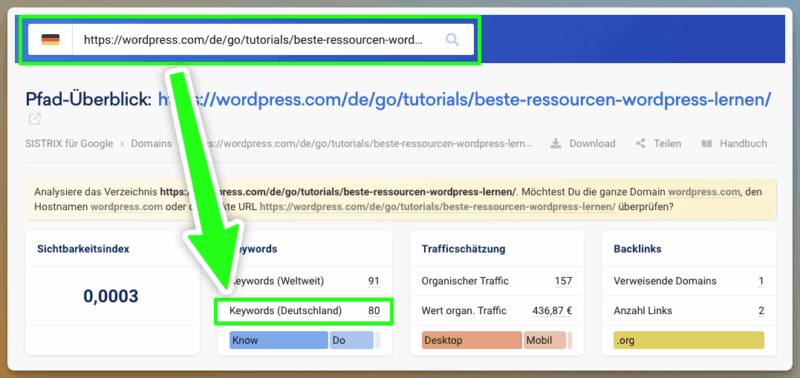Click the Mobil traffic bar segment
800x378 pixels.
[545, 340]
